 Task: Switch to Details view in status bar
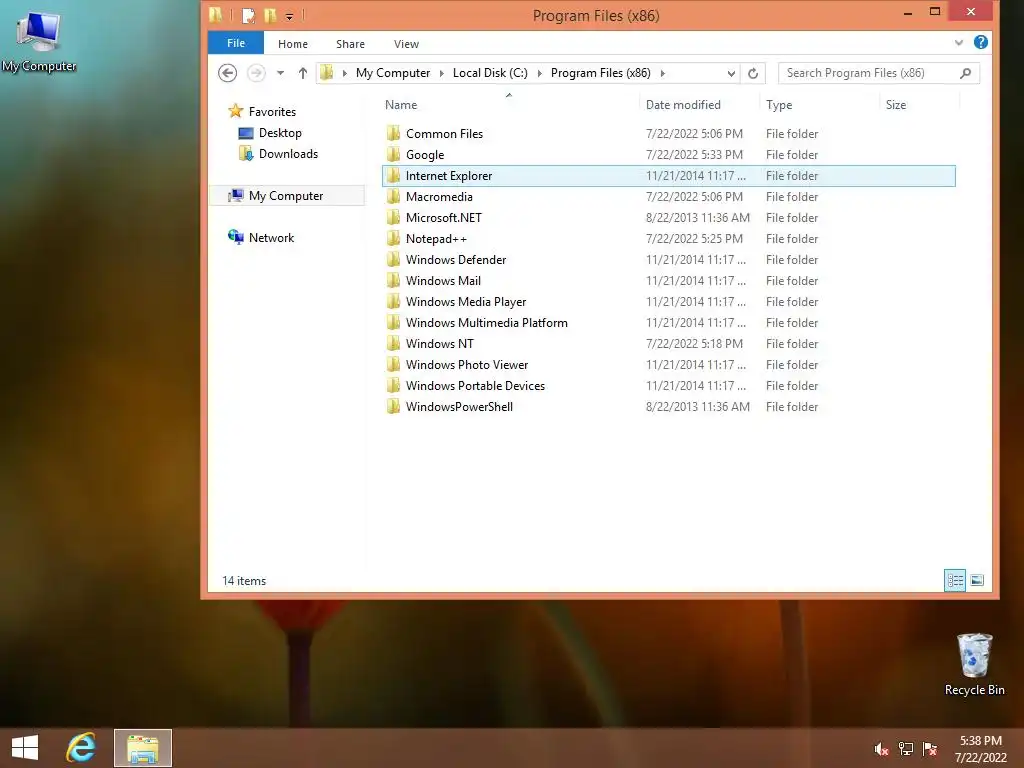click(955, 580)
